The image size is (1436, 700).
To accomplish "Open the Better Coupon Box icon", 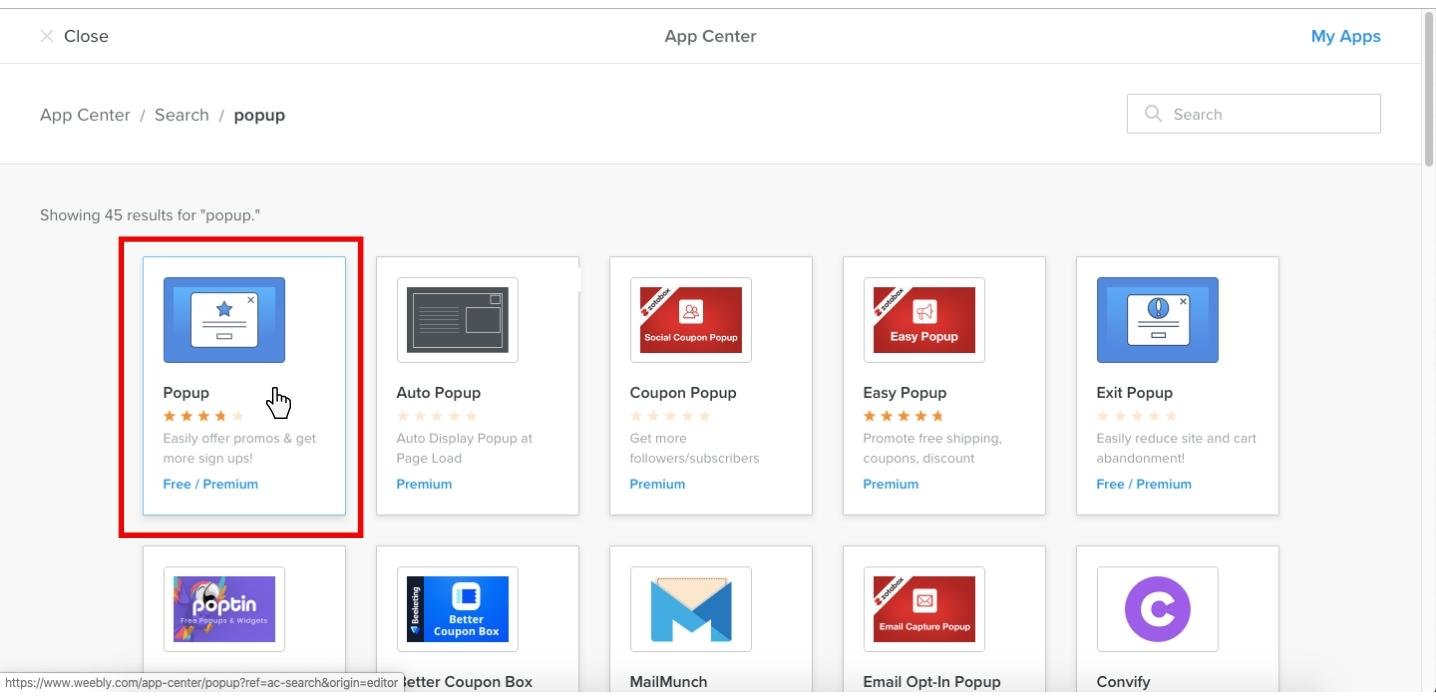I will (457, 609).
